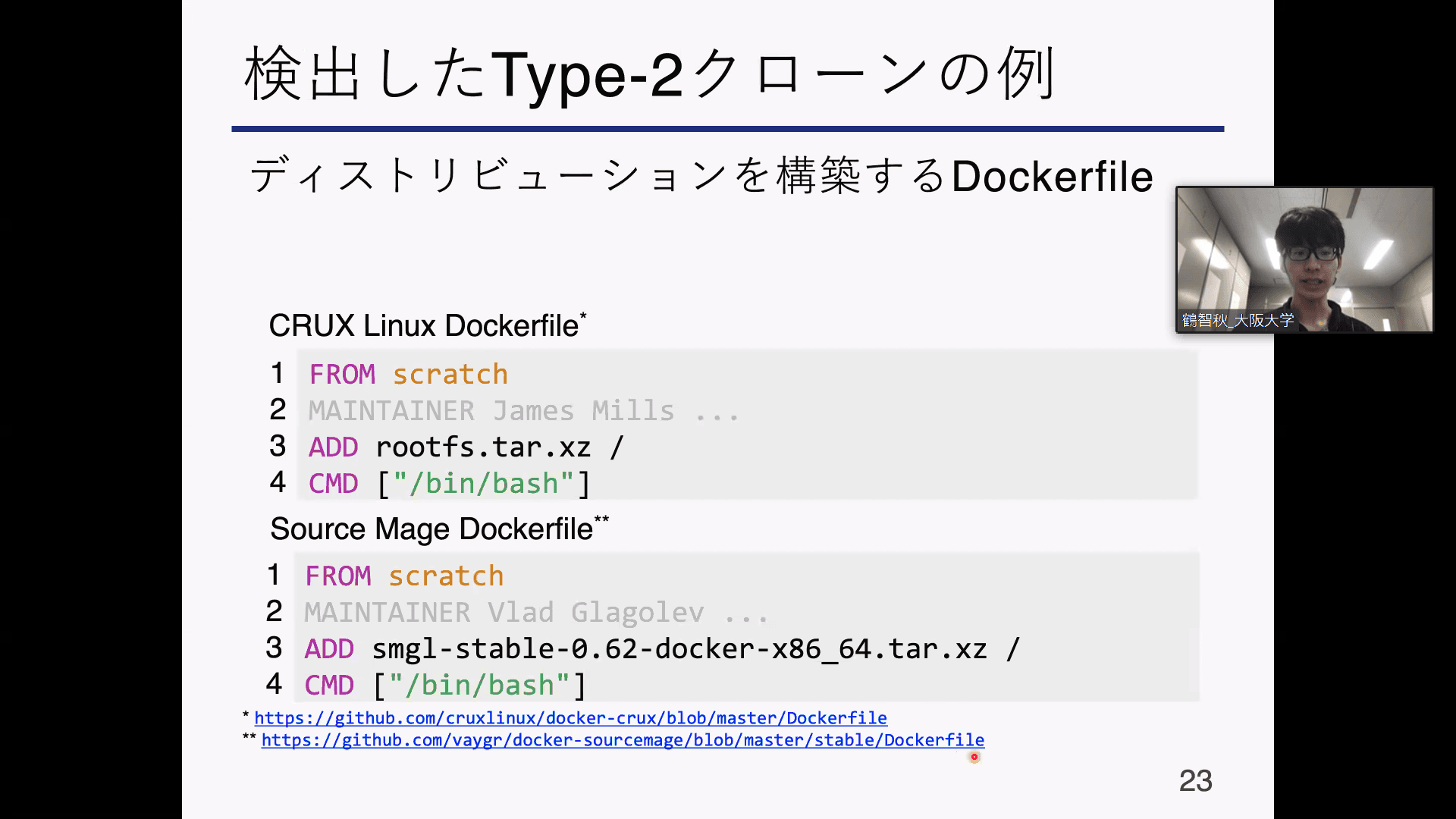The image size is (1456, 819).
Task: Open the vaygr docker-sourcemage Dockerfile GitHub link
Action: tap(622, 740)
